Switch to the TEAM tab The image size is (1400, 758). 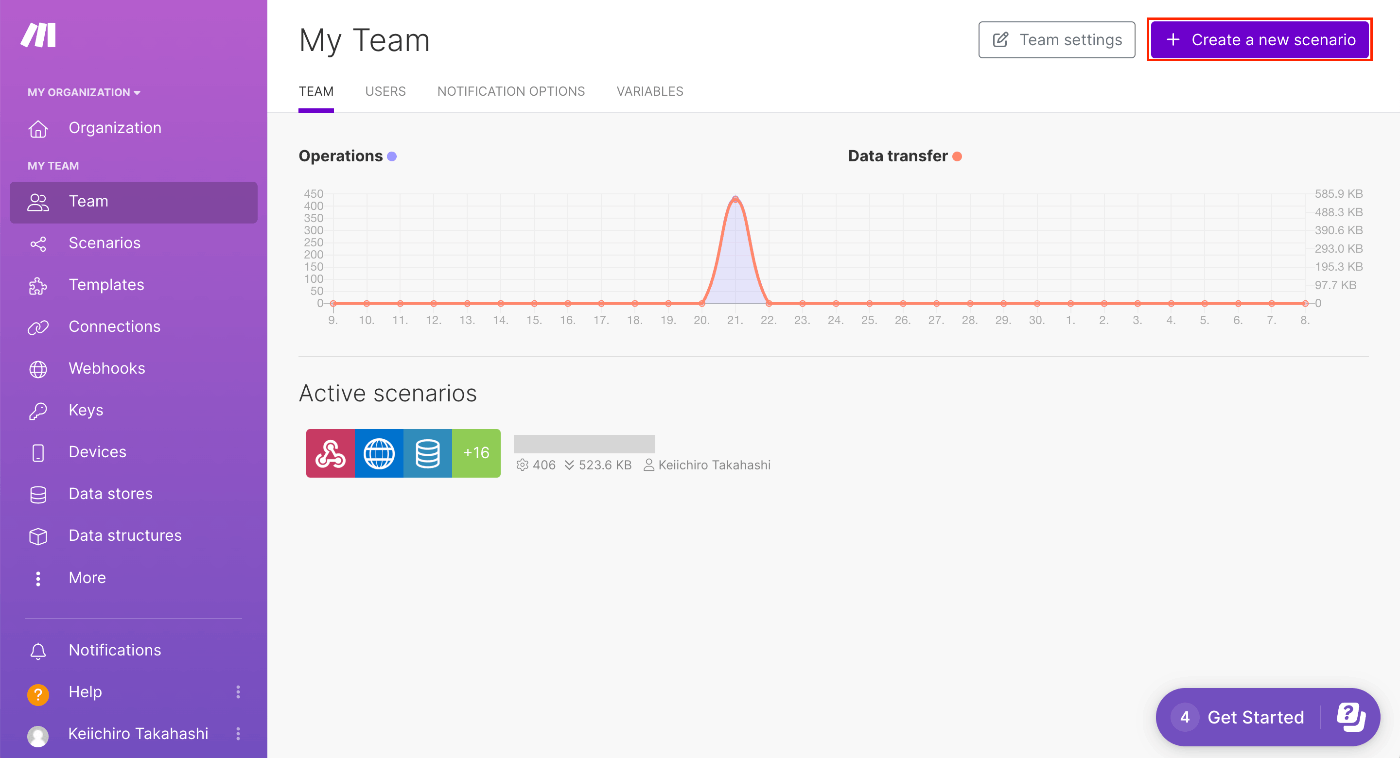(316, 91)
